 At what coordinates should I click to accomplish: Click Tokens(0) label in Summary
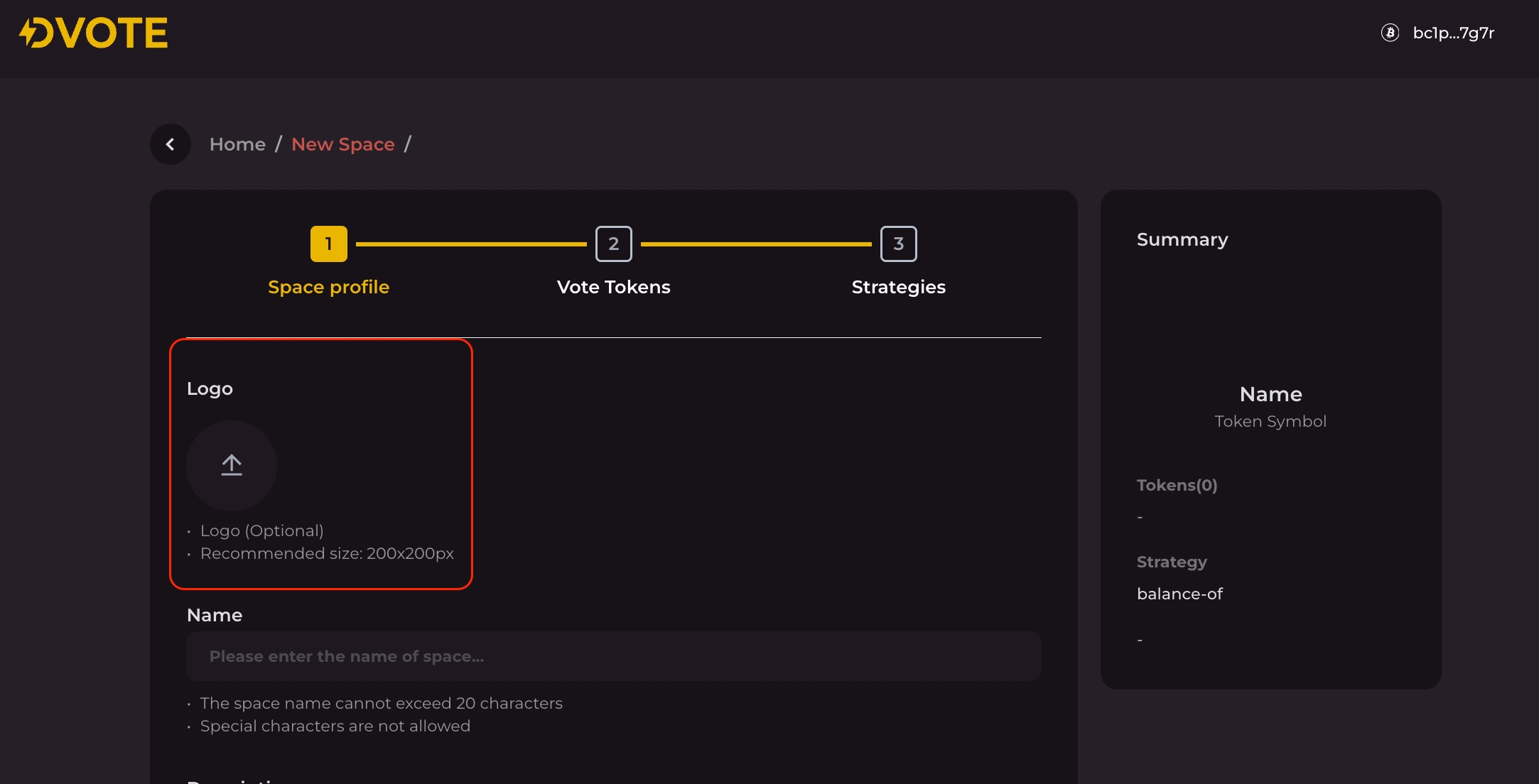point(1177,485)
